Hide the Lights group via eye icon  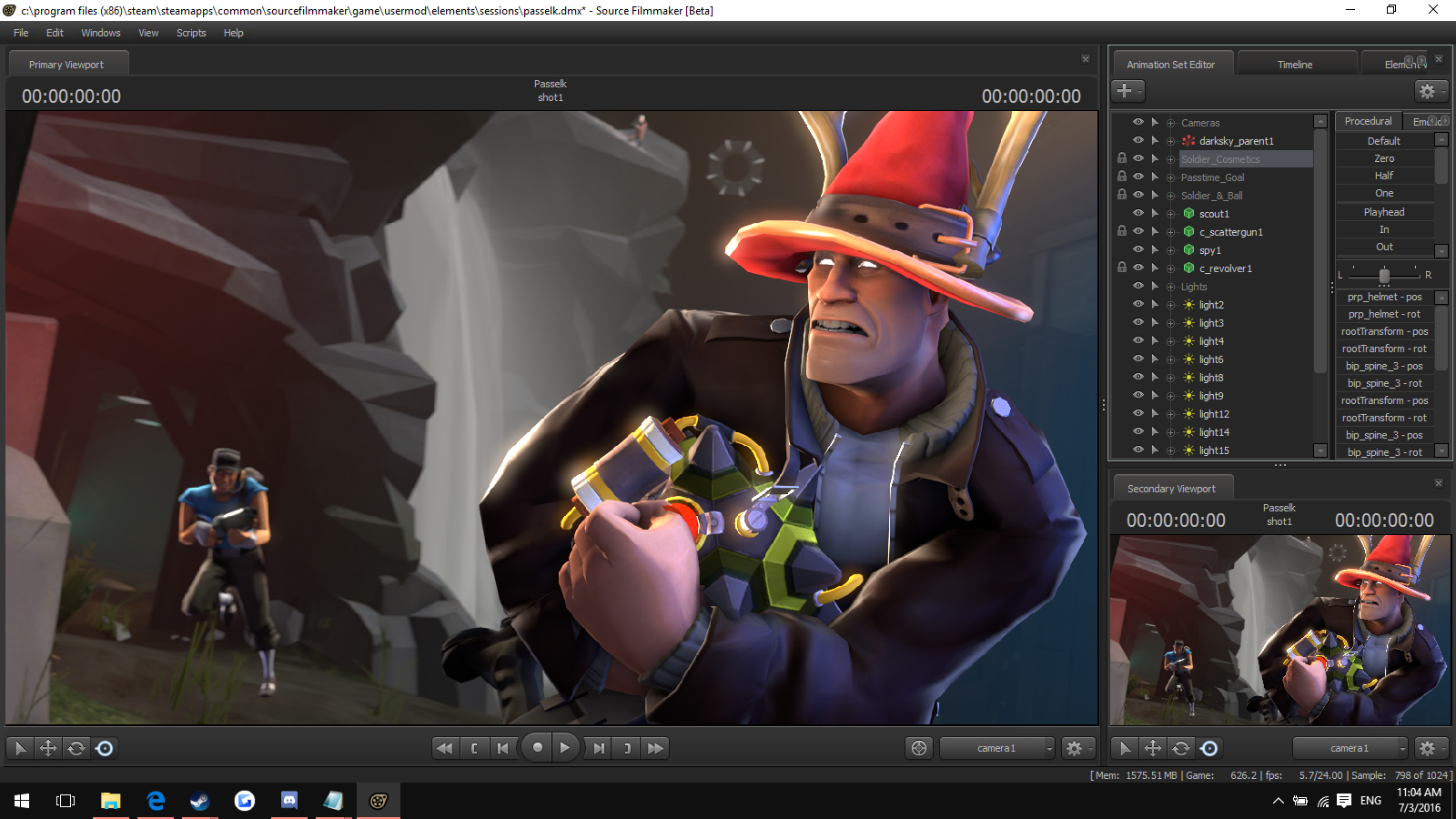point(1138,286)
